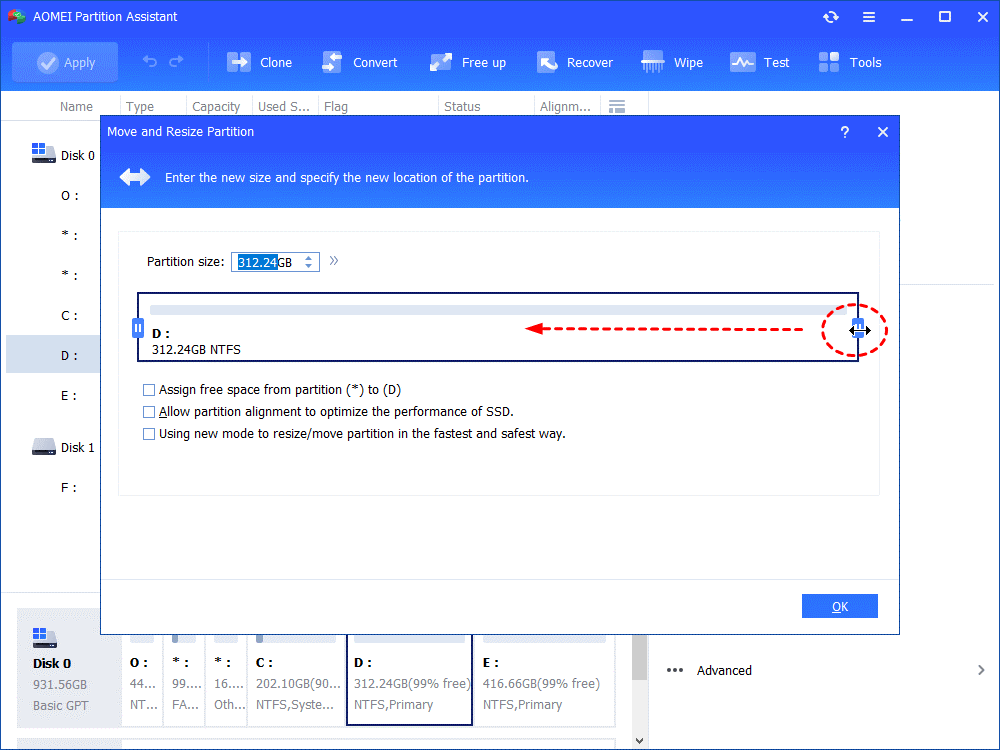Toggle Allow partition alignment for SSD checkbox
This screenshot has height=750, width=1000.
(149, 412)
